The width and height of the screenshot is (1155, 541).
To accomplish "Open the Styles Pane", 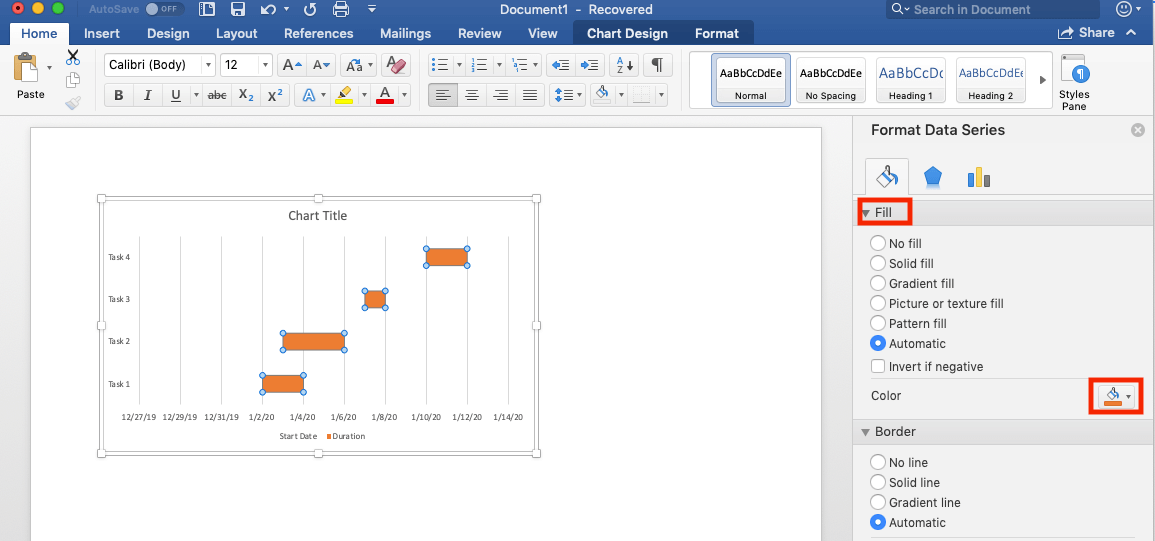I will [x=1074, y=81].
